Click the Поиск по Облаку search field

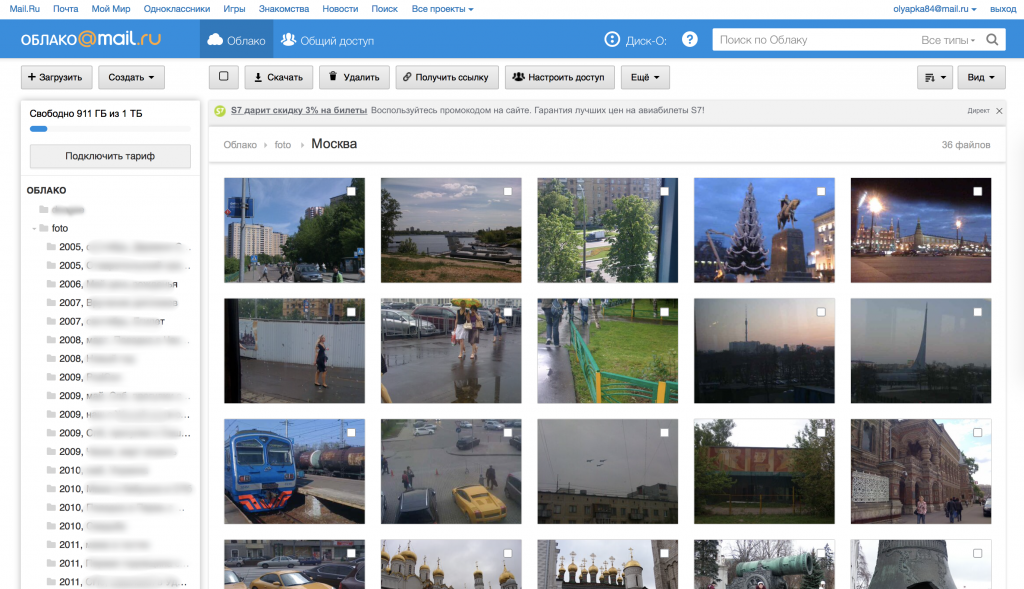(x=816, y=40)
